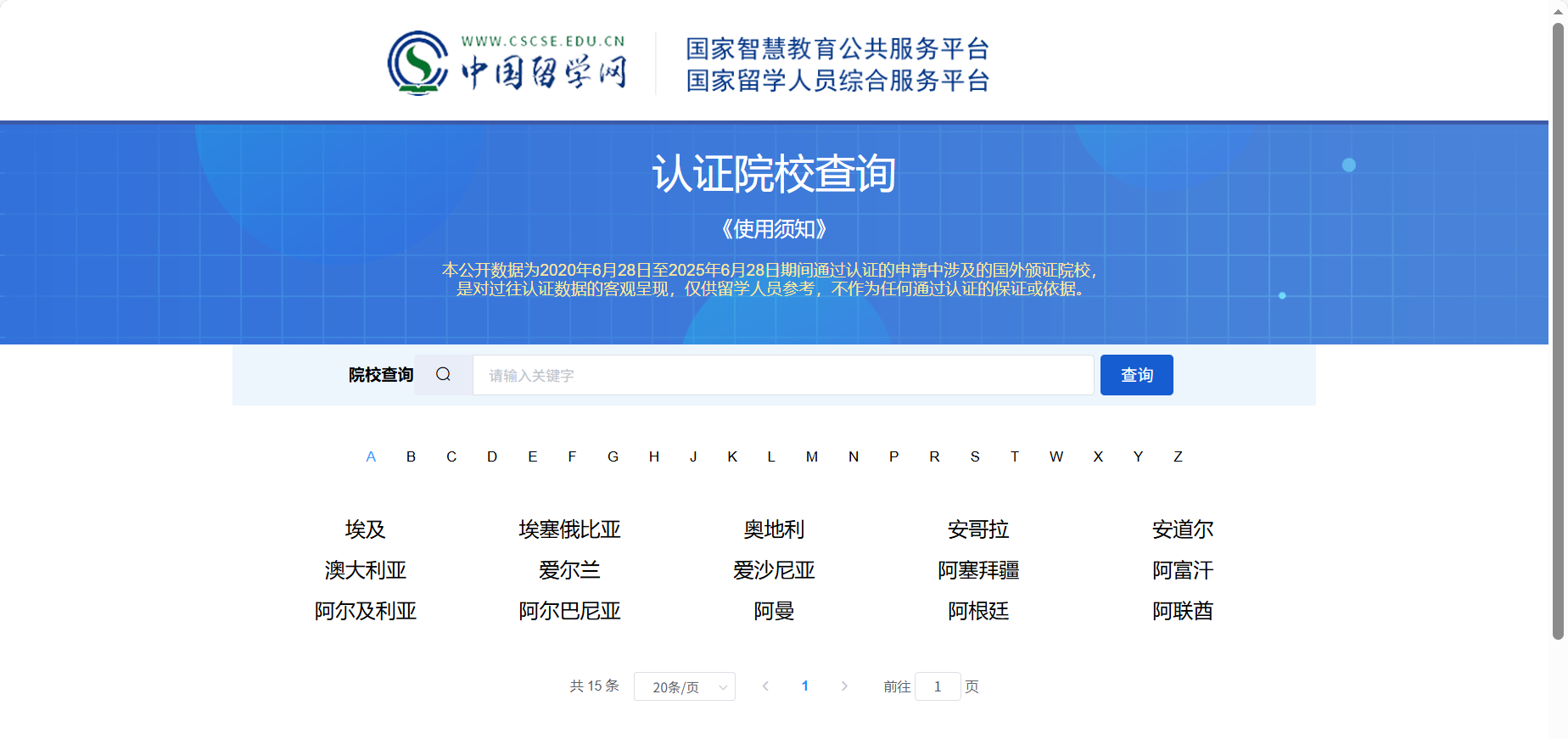Open country 阿联酋
The height and width of the screenshot is (739, 1568).
click(x=1183, y=611)
